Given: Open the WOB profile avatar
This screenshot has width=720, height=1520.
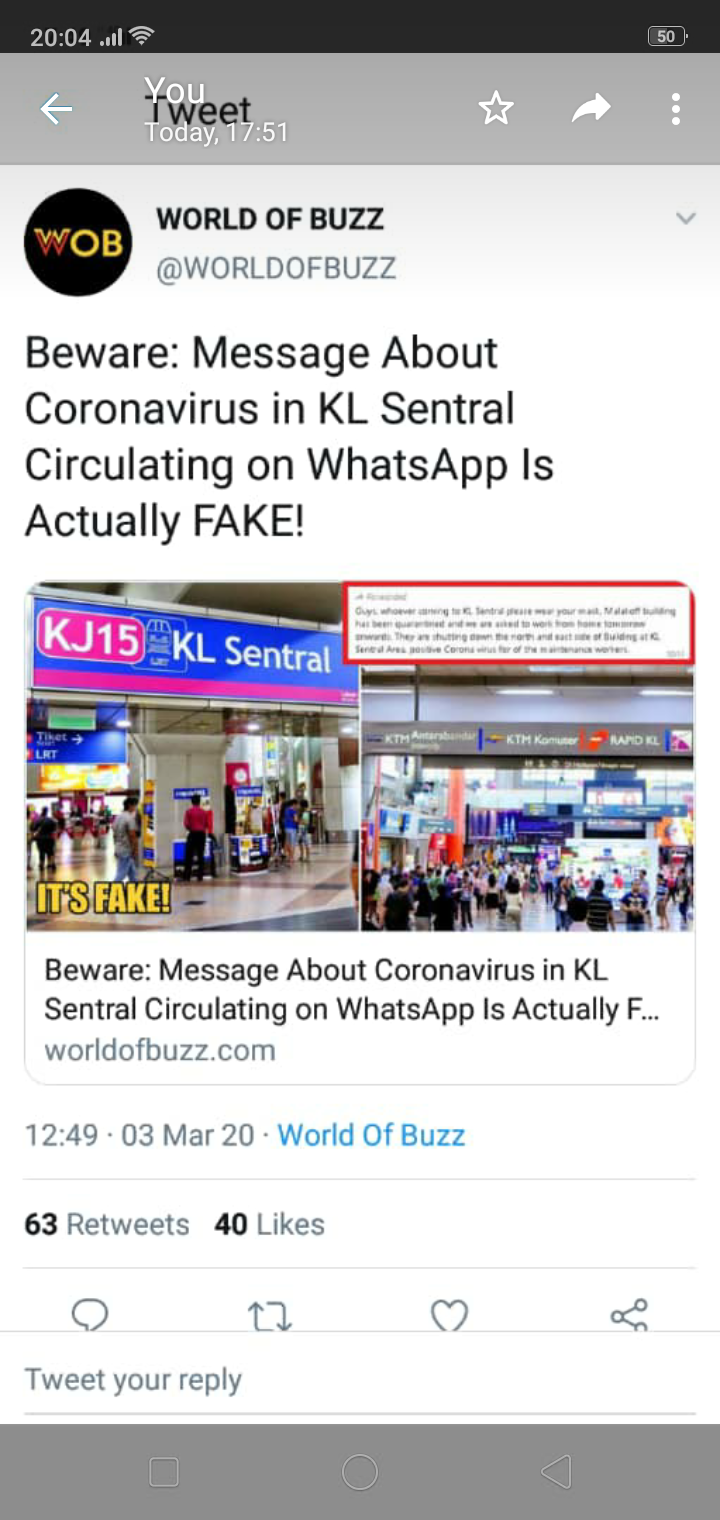Looking at the screenshot, I should (x=78, y=242).
